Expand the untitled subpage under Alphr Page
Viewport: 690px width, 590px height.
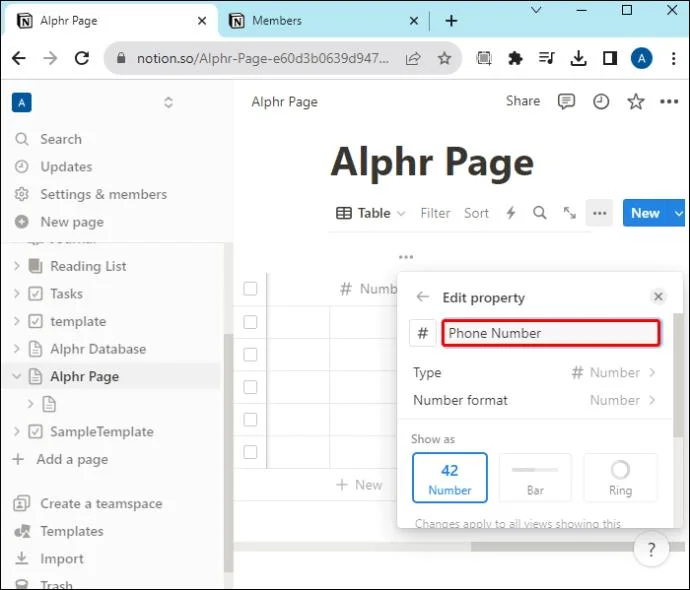click(x=30, y=404)
